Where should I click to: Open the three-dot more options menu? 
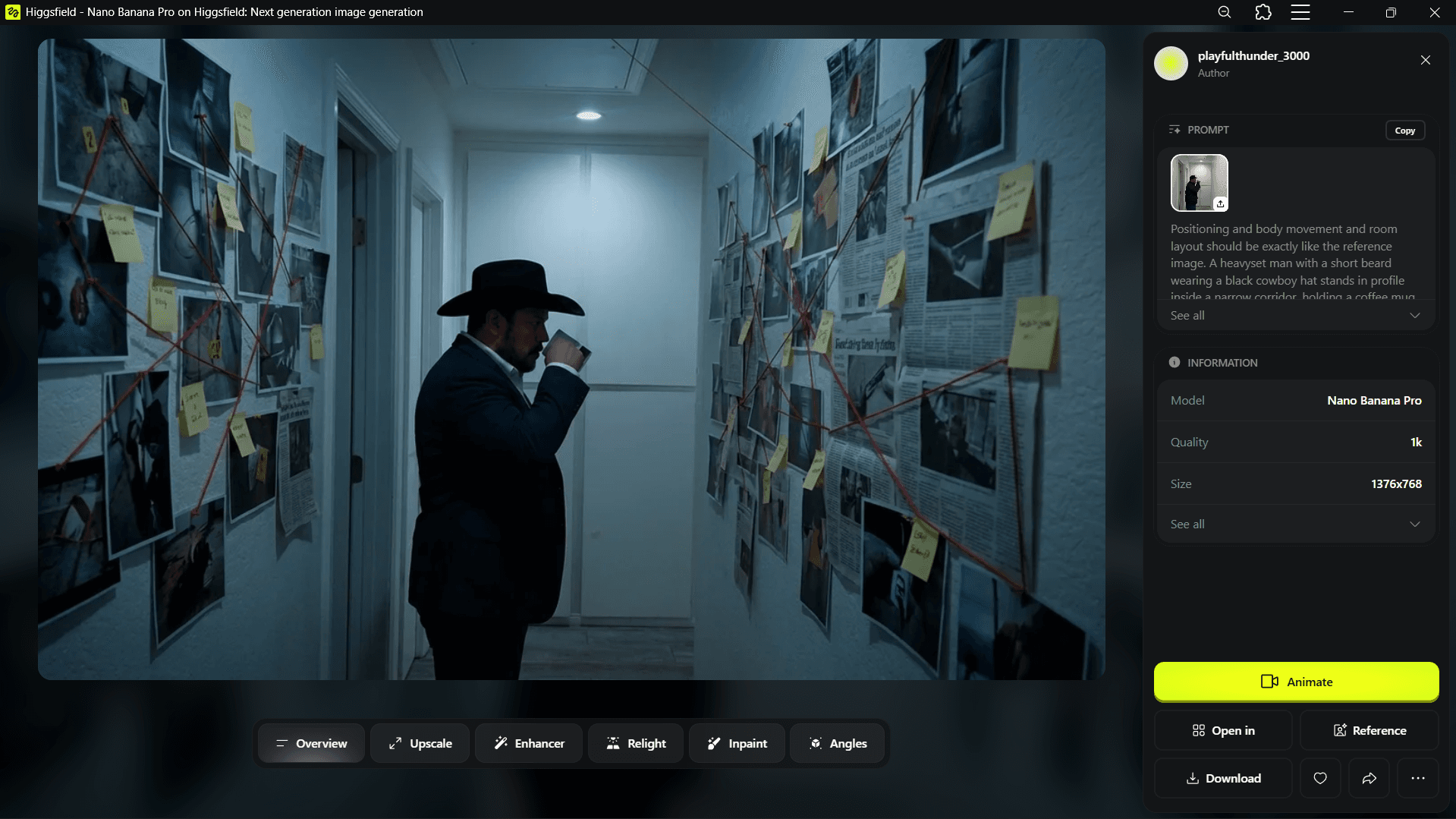pyautogui.click(x=1417, y=778)
